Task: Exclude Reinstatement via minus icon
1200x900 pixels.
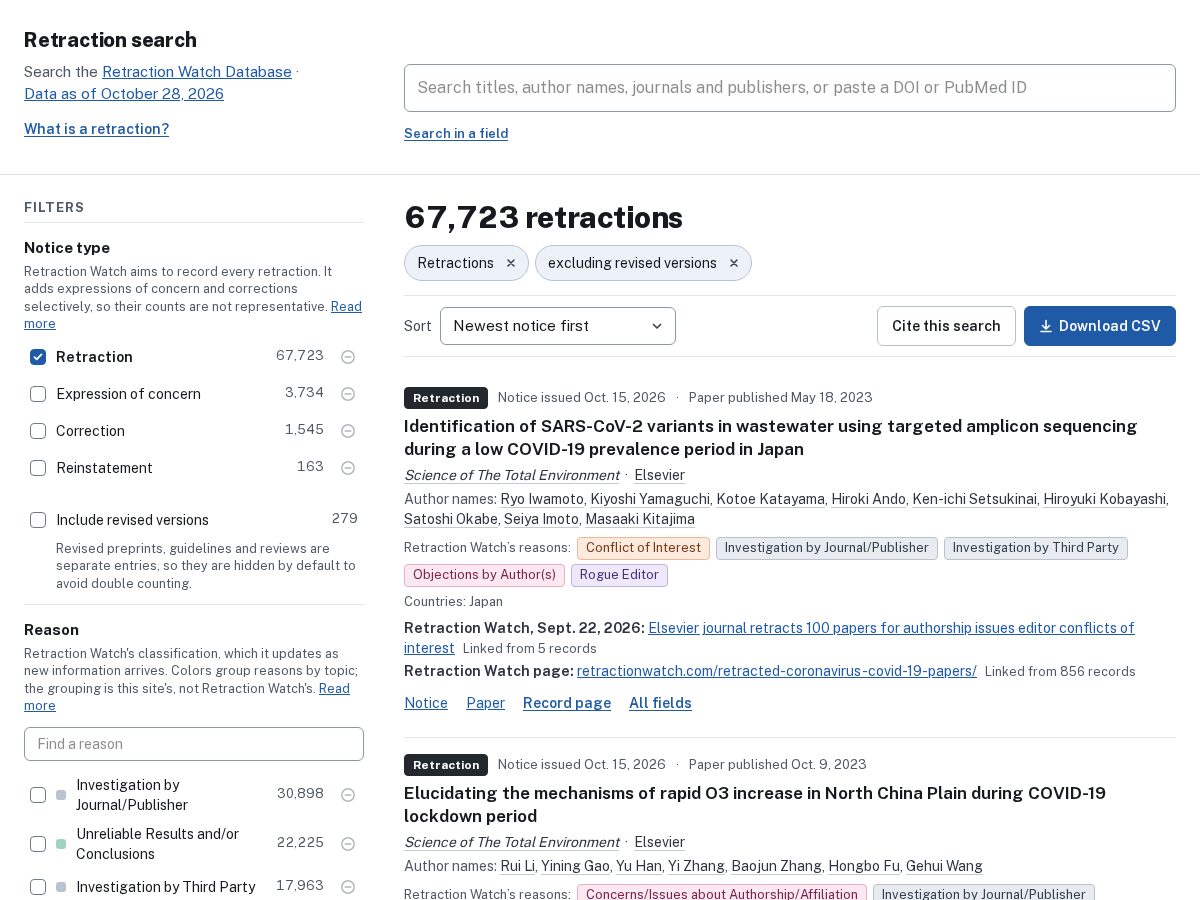Action: click(348, 468)
